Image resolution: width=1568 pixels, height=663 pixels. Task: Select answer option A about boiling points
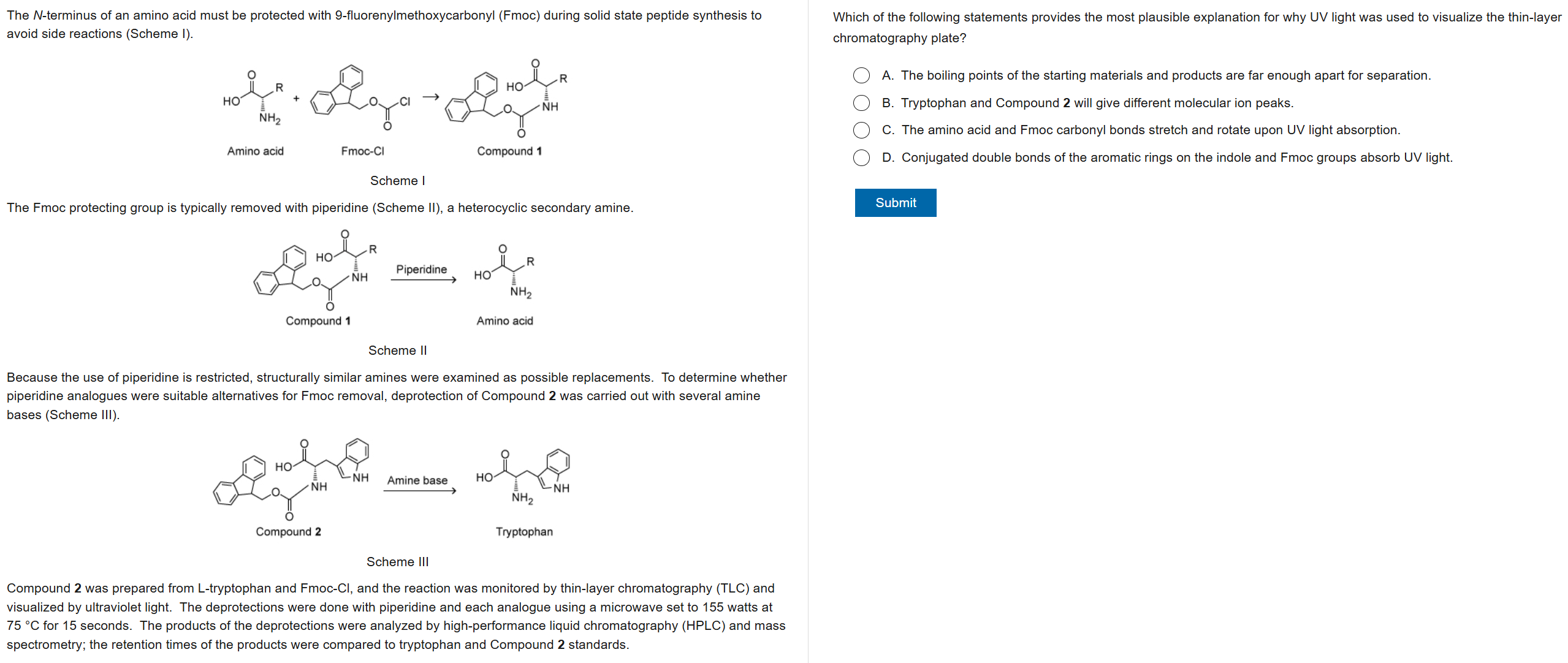coord(861,75)
